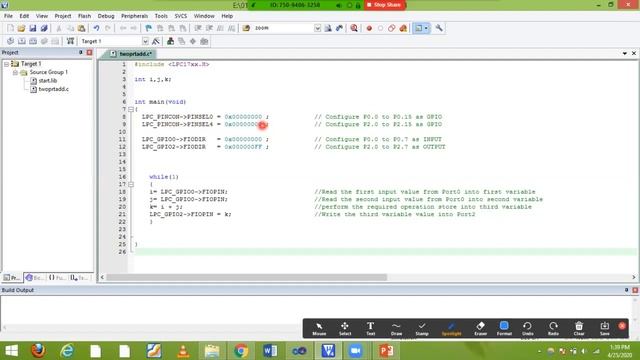This screenshot has width=640, height=360.
Task: Open the File menu
Action: (x=8, y=16)
